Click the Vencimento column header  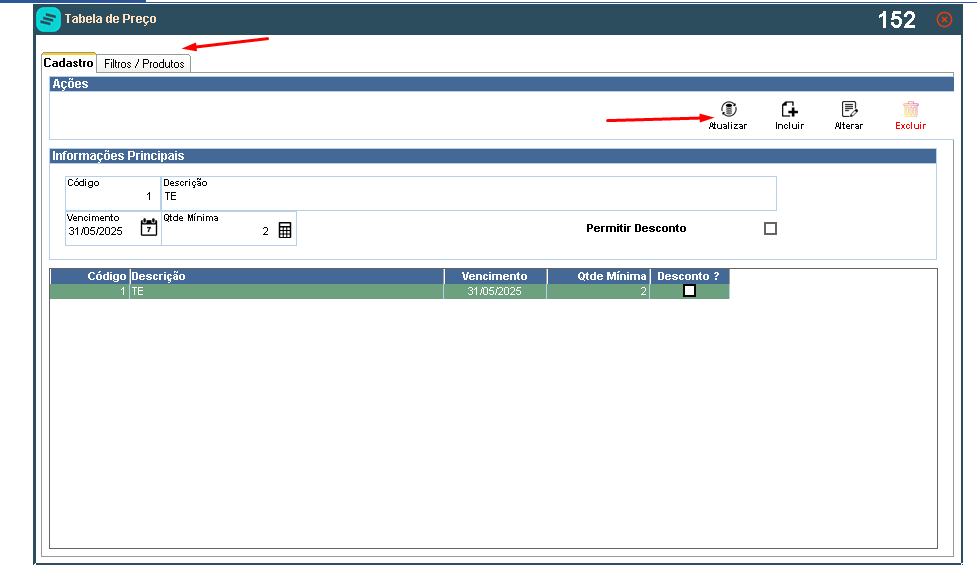pyautogui.click(x=495, y=276)
